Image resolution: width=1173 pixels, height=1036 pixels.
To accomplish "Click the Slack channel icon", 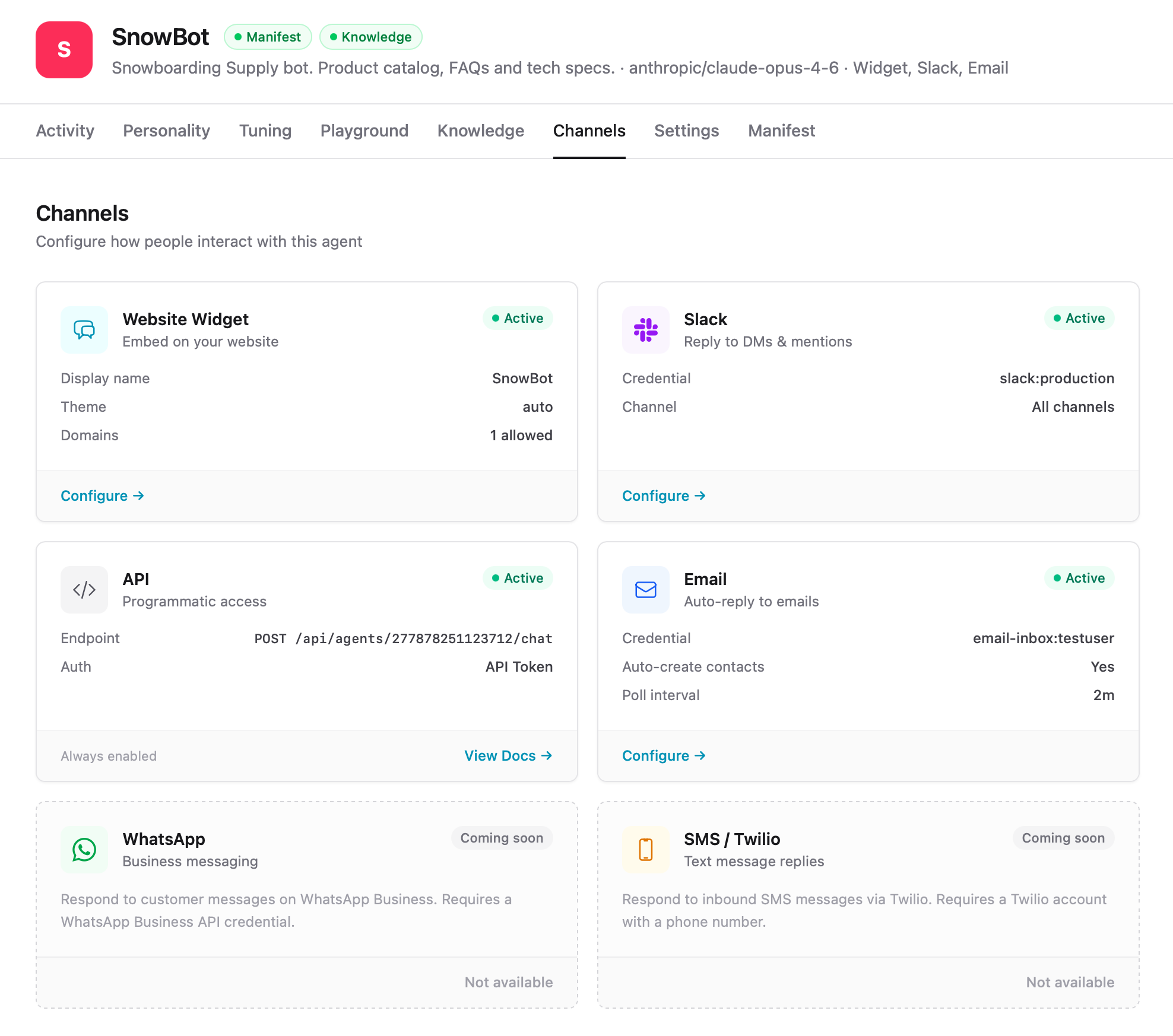I will tap(645, 330).
